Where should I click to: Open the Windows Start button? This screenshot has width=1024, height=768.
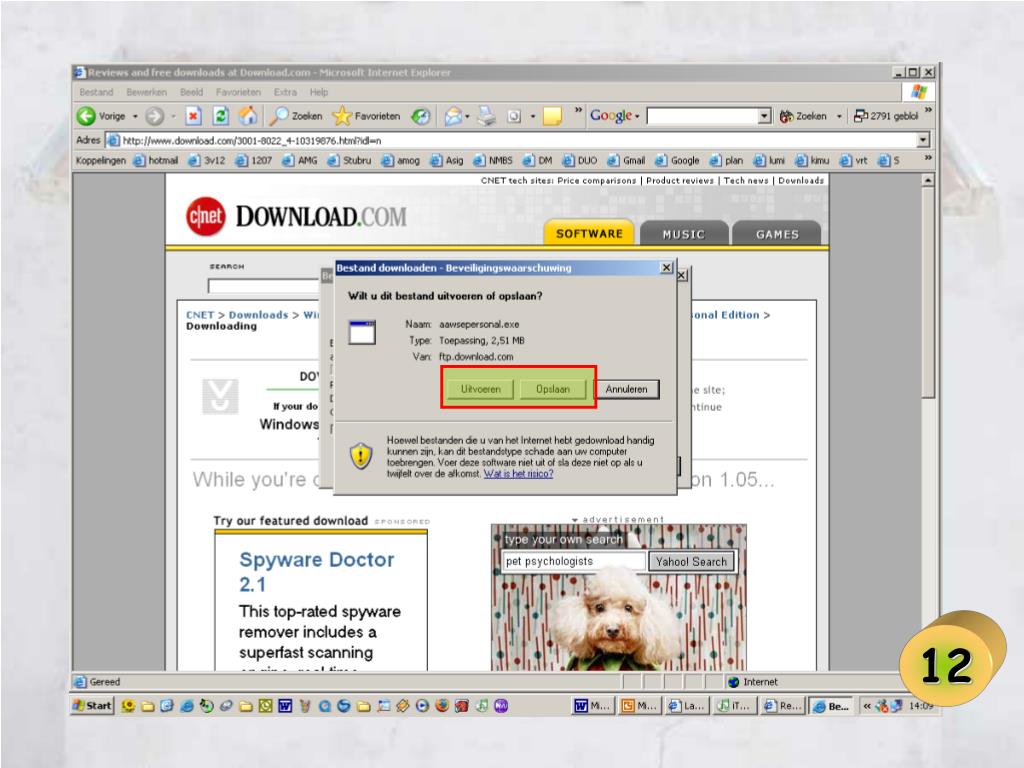click(93, 706)
